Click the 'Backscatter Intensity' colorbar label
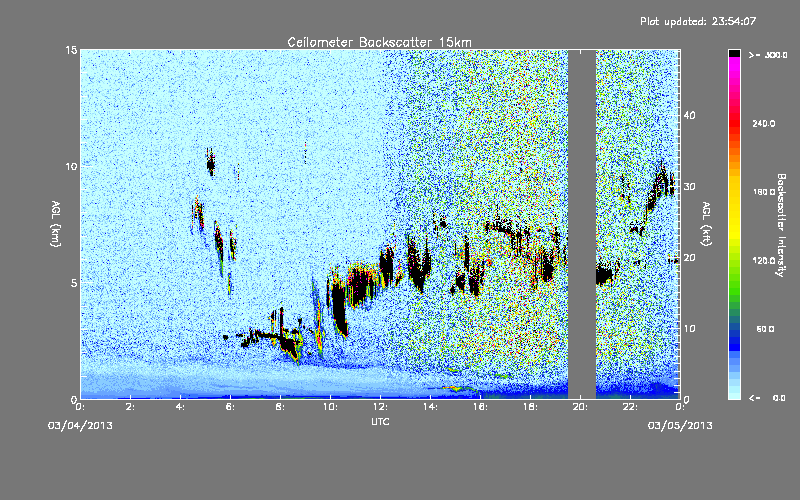The width and height of the screenshot is (800, 500). (x=781, y=225)
